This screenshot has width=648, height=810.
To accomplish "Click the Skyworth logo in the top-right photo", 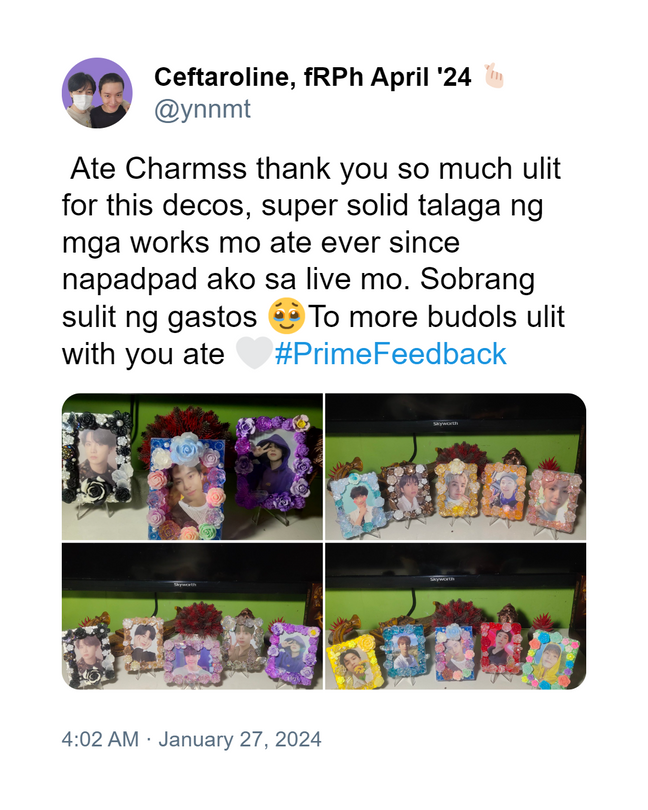I will tap(445, 424).
